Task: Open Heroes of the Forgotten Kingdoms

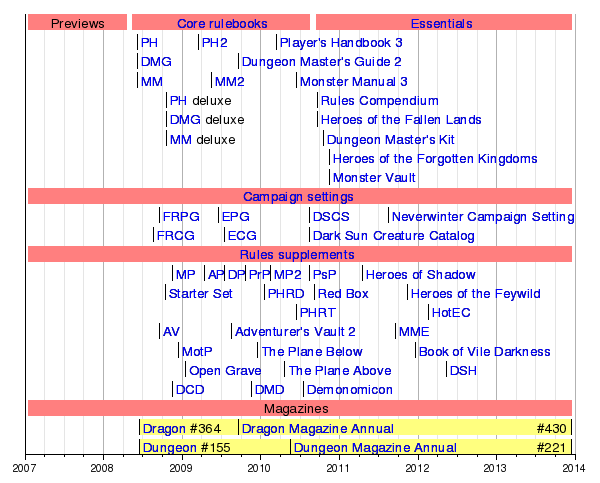Action: [x=435, y=159]
